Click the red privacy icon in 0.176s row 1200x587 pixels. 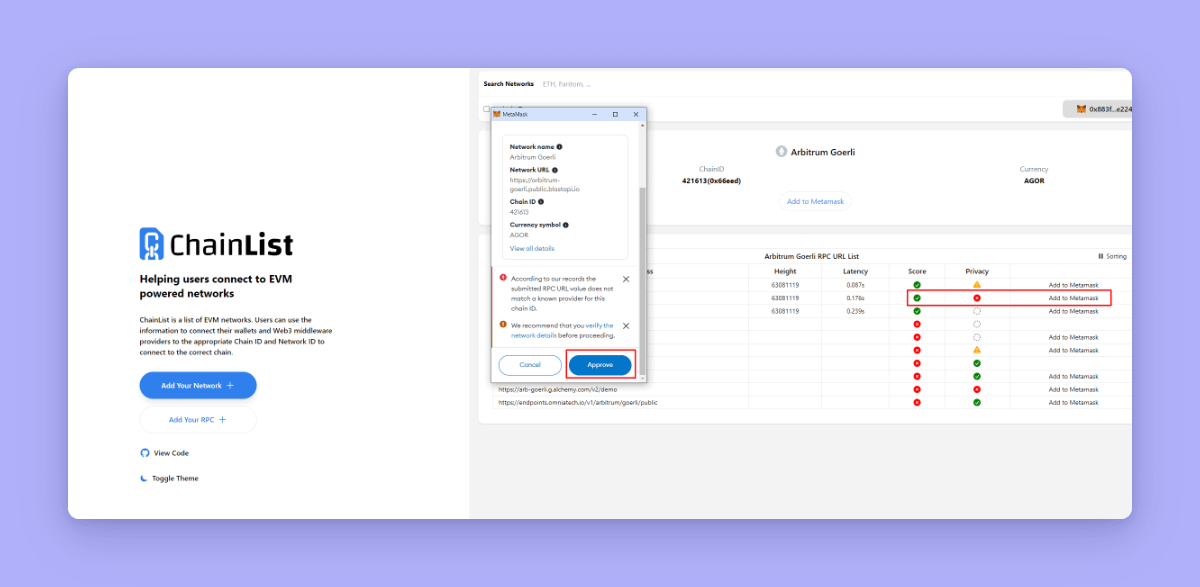(x=977, y=298)
